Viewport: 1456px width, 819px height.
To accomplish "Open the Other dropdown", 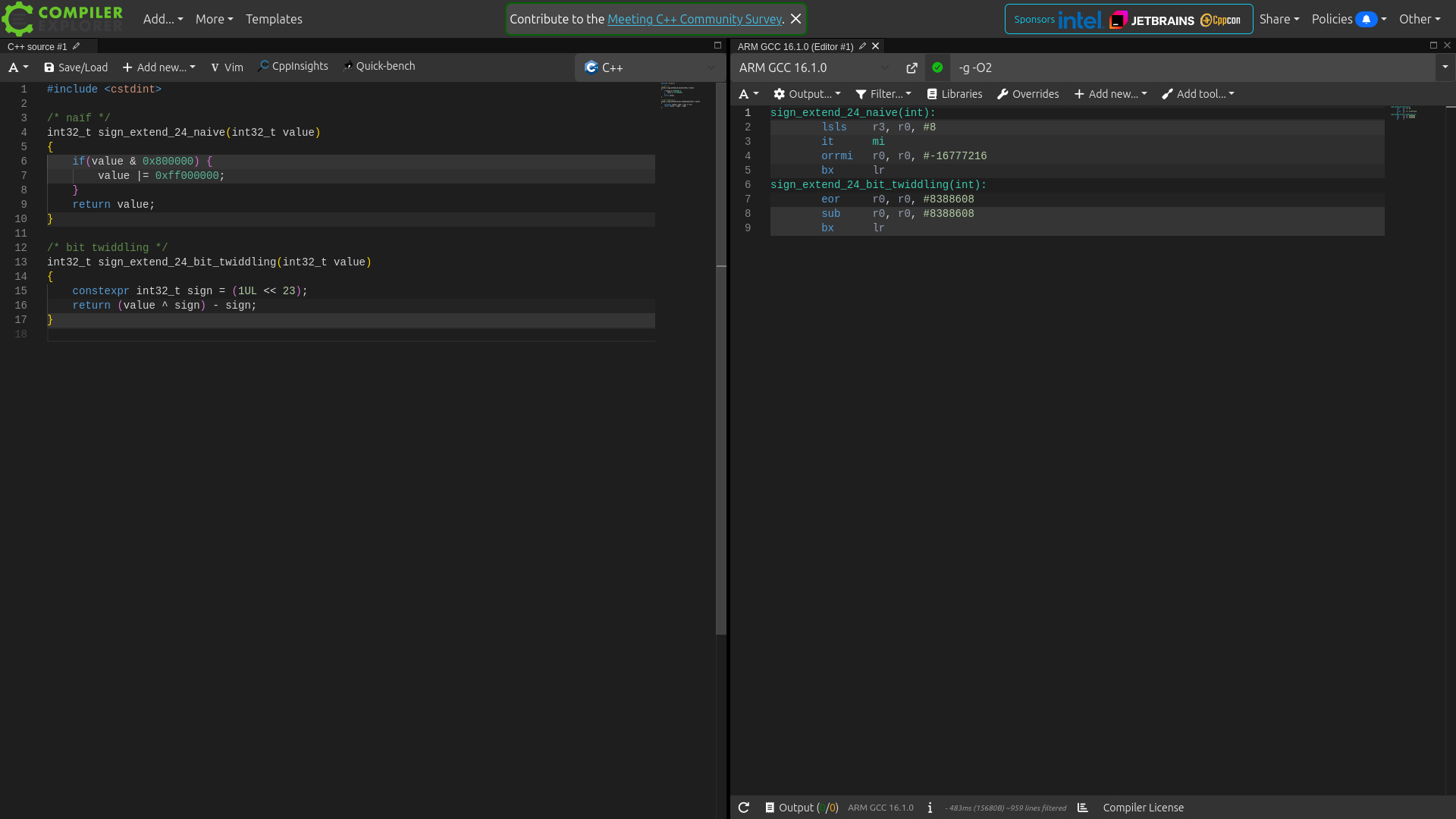I will [1420, 19].
